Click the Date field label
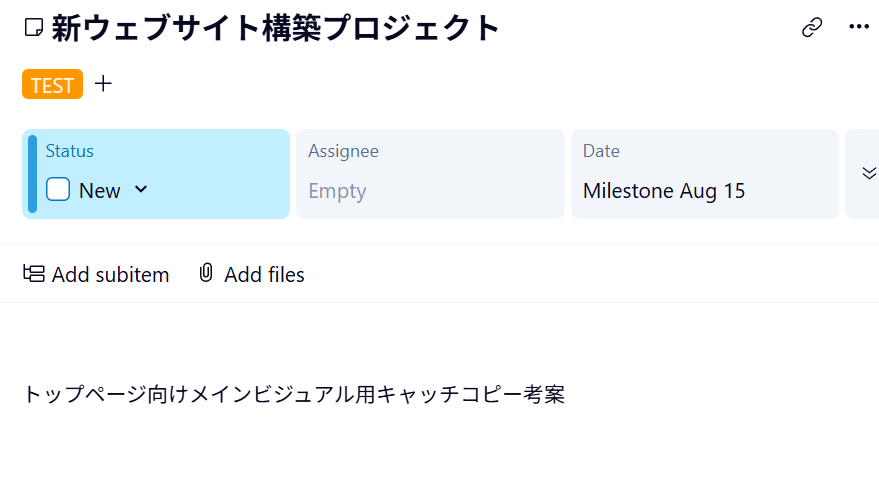The width and height of the screenshot is (879, 481). click(601, 151)
